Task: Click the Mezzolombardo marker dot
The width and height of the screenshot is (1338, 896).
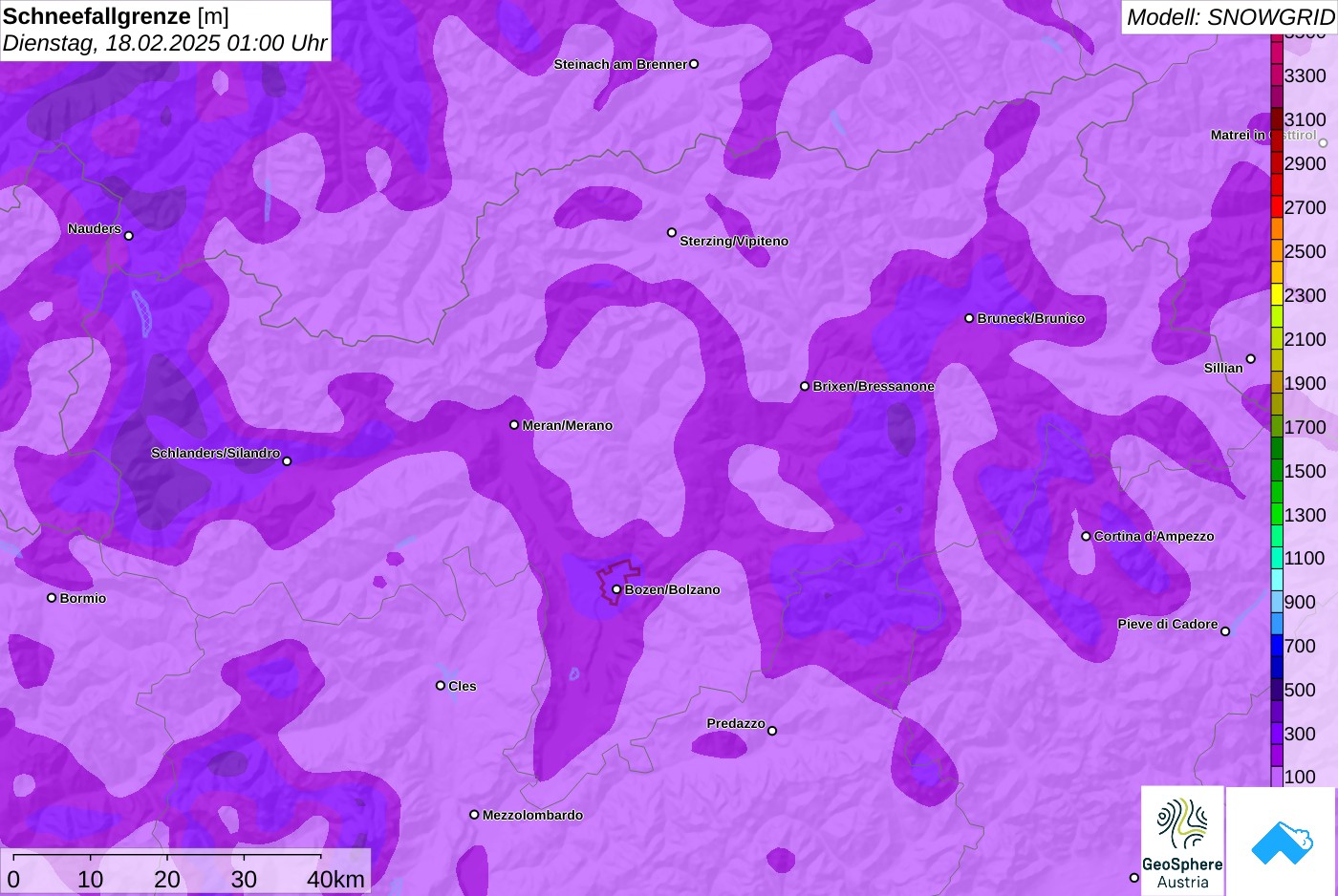Action: pos(474,815)
